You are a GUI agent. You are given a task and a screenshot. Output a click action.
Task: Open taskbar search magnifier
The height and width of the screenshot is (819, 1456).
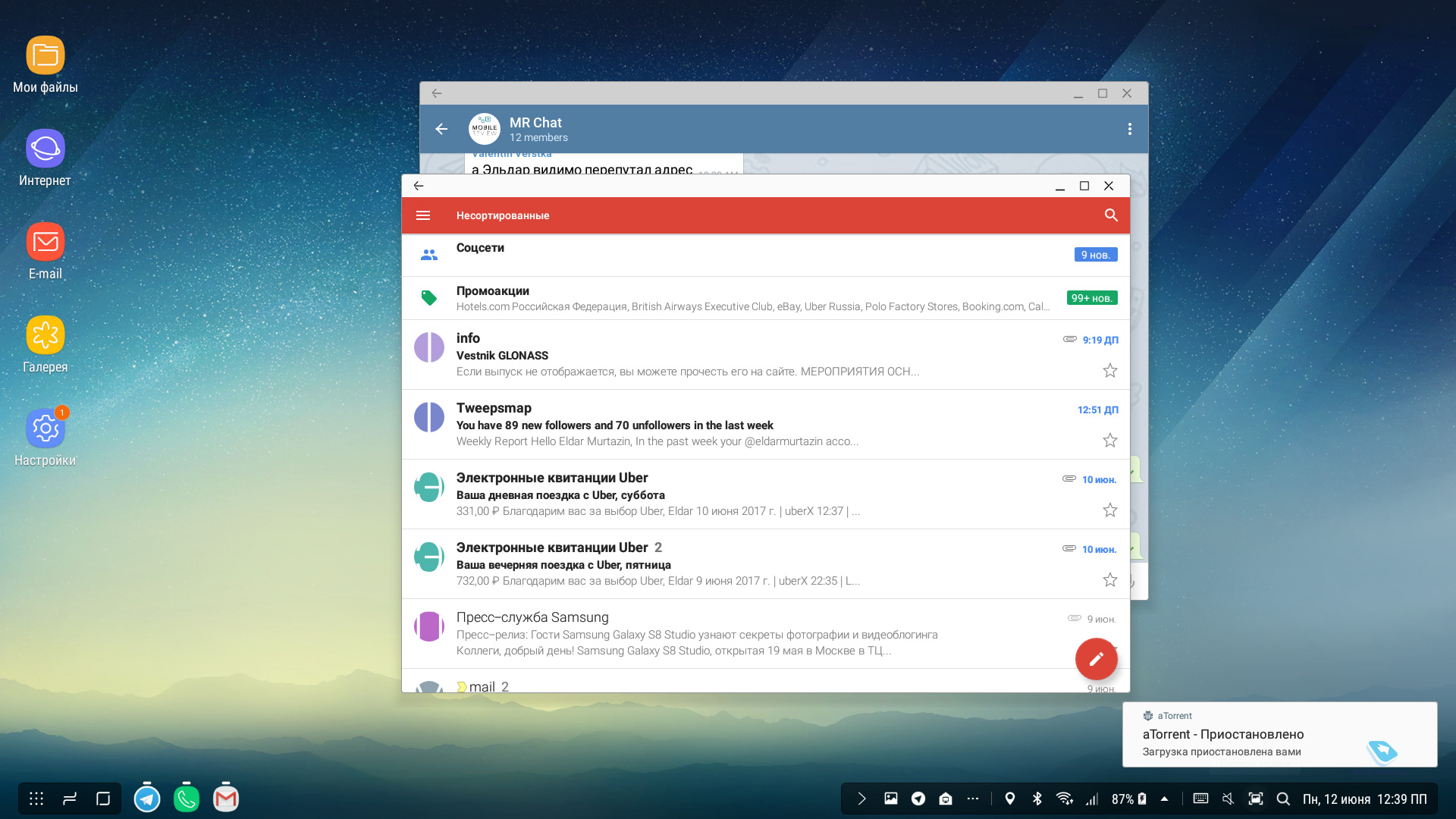(x=1283, y=799)
